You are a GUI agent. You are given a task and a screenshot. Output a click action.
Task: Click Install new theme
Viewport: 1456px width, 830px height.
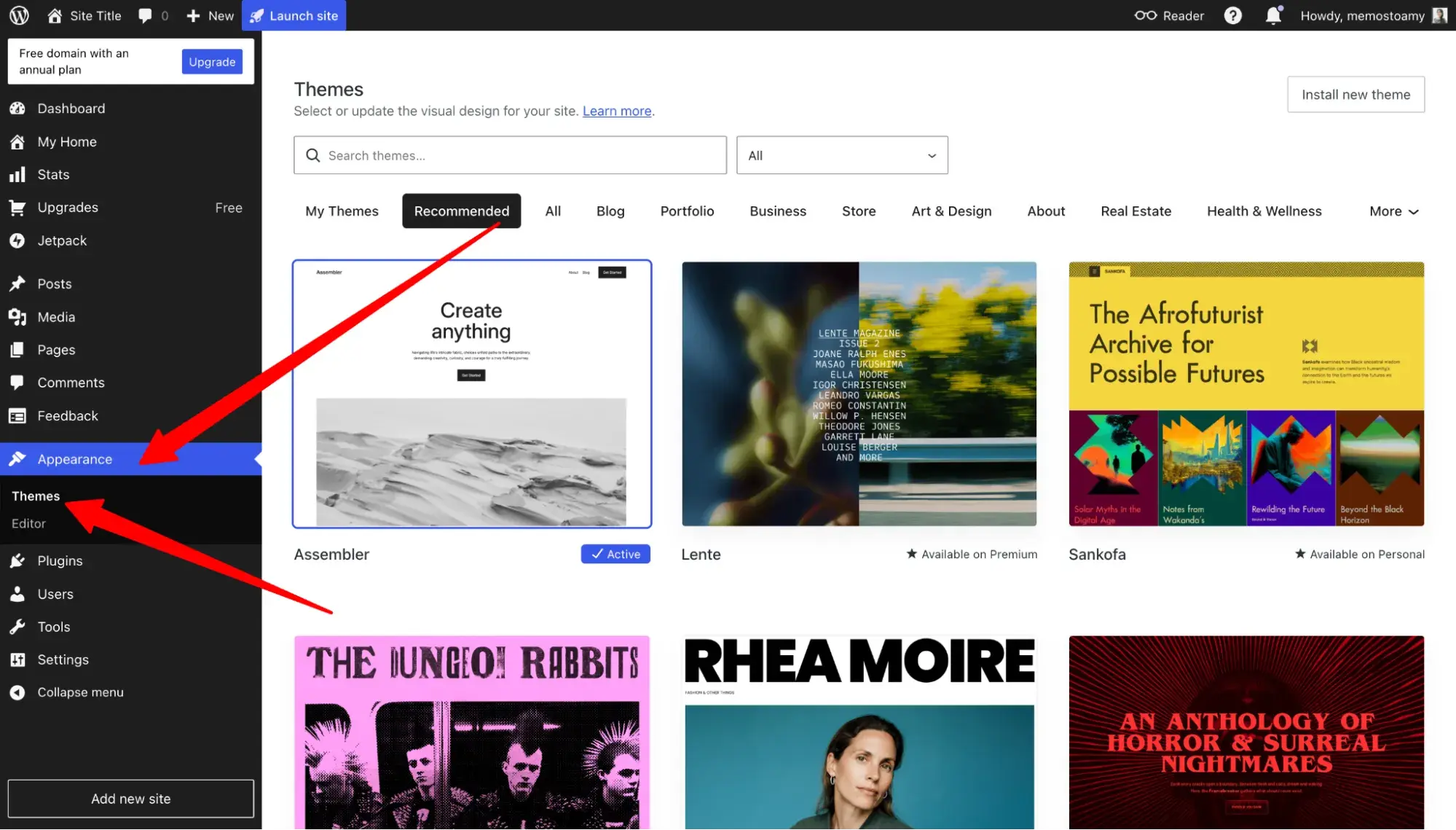click(x=1355, y=95)
